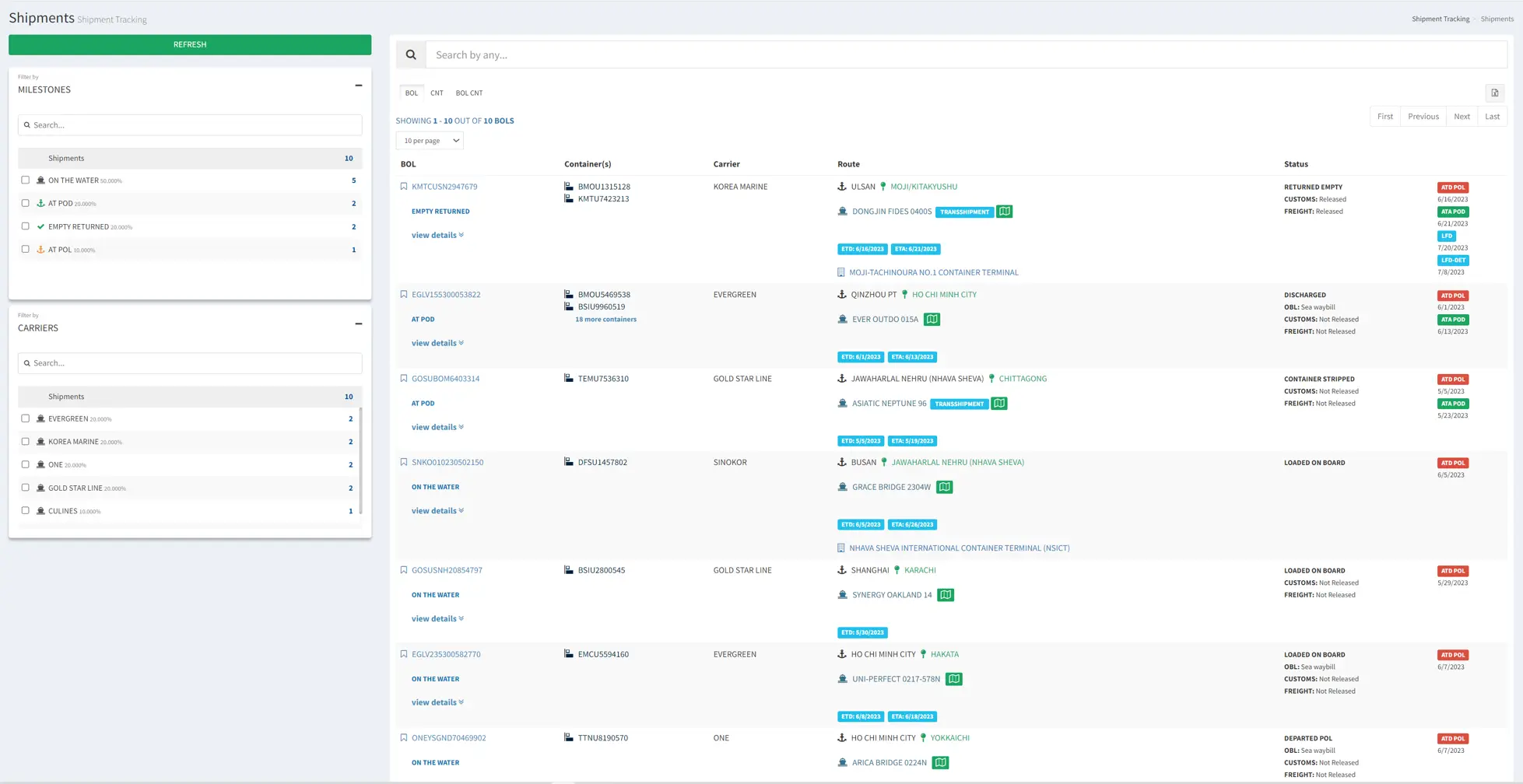This screenshot has width=1523, height=784.
Task: Bookmark shipment EGLV155300053822
Action: [403, 295]
